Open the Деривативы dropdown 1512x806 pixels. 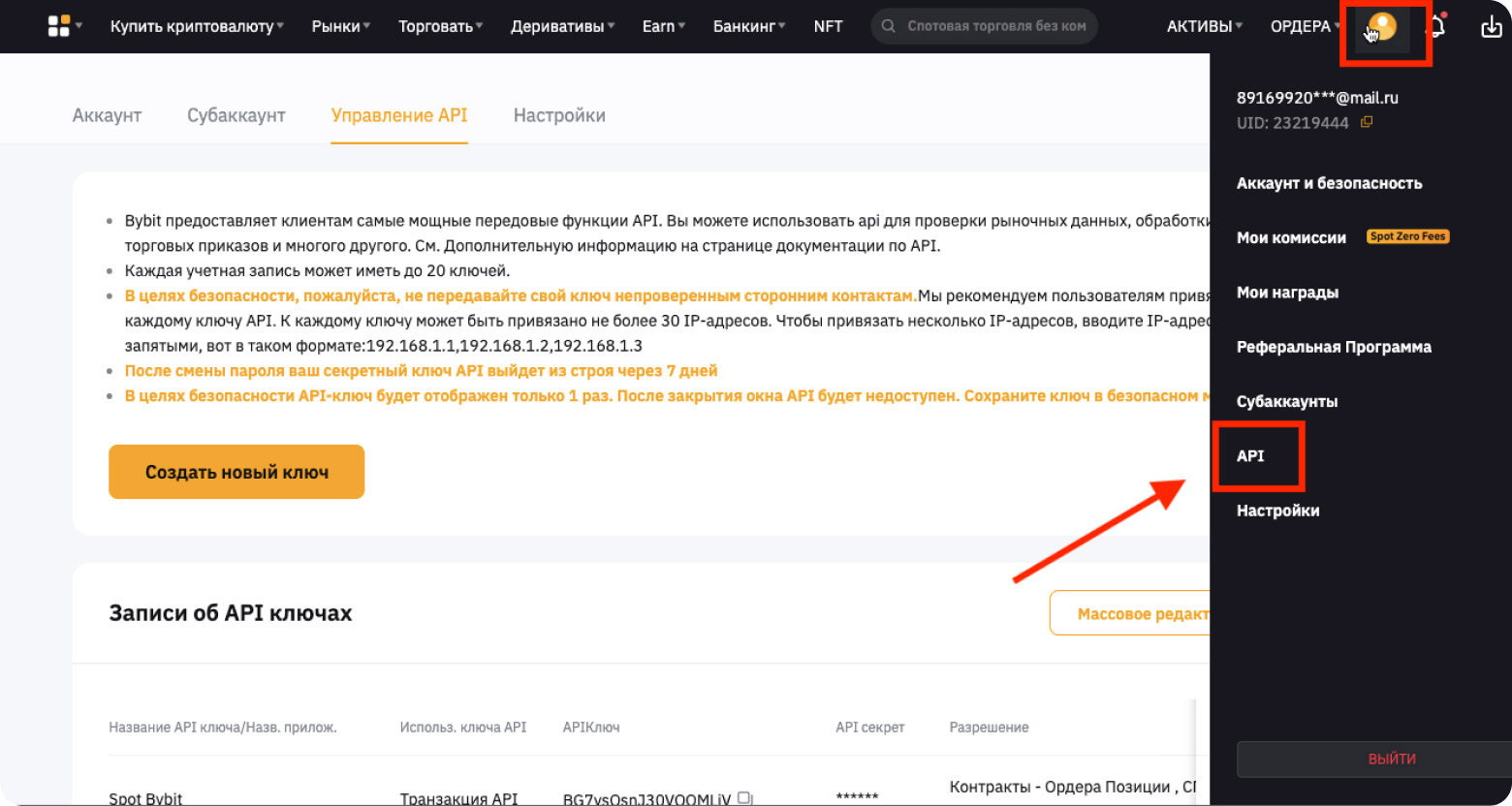tap(562, 26)
